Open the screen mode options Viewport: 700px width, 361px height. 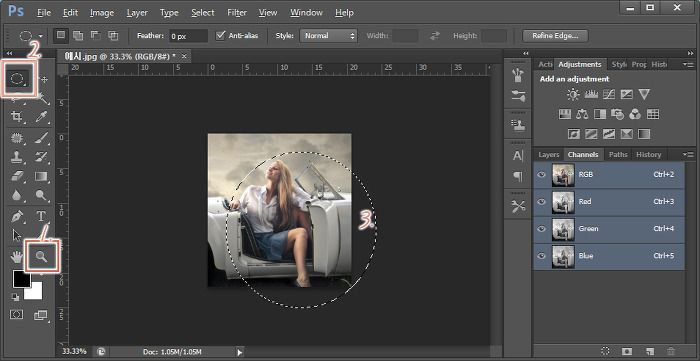point(41,315)
